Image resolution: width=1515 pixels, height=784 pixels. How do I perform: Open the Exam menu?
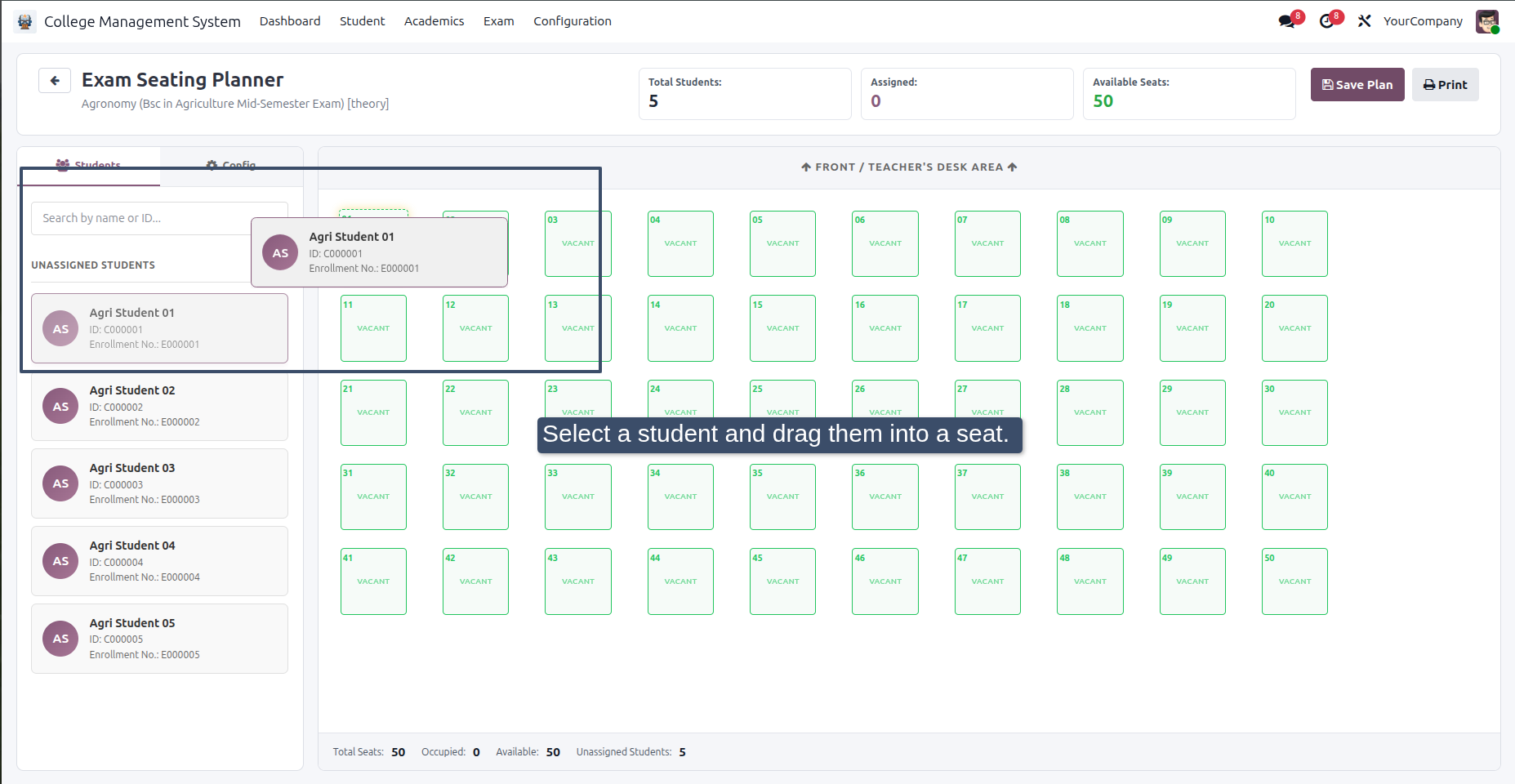[498, 21]
